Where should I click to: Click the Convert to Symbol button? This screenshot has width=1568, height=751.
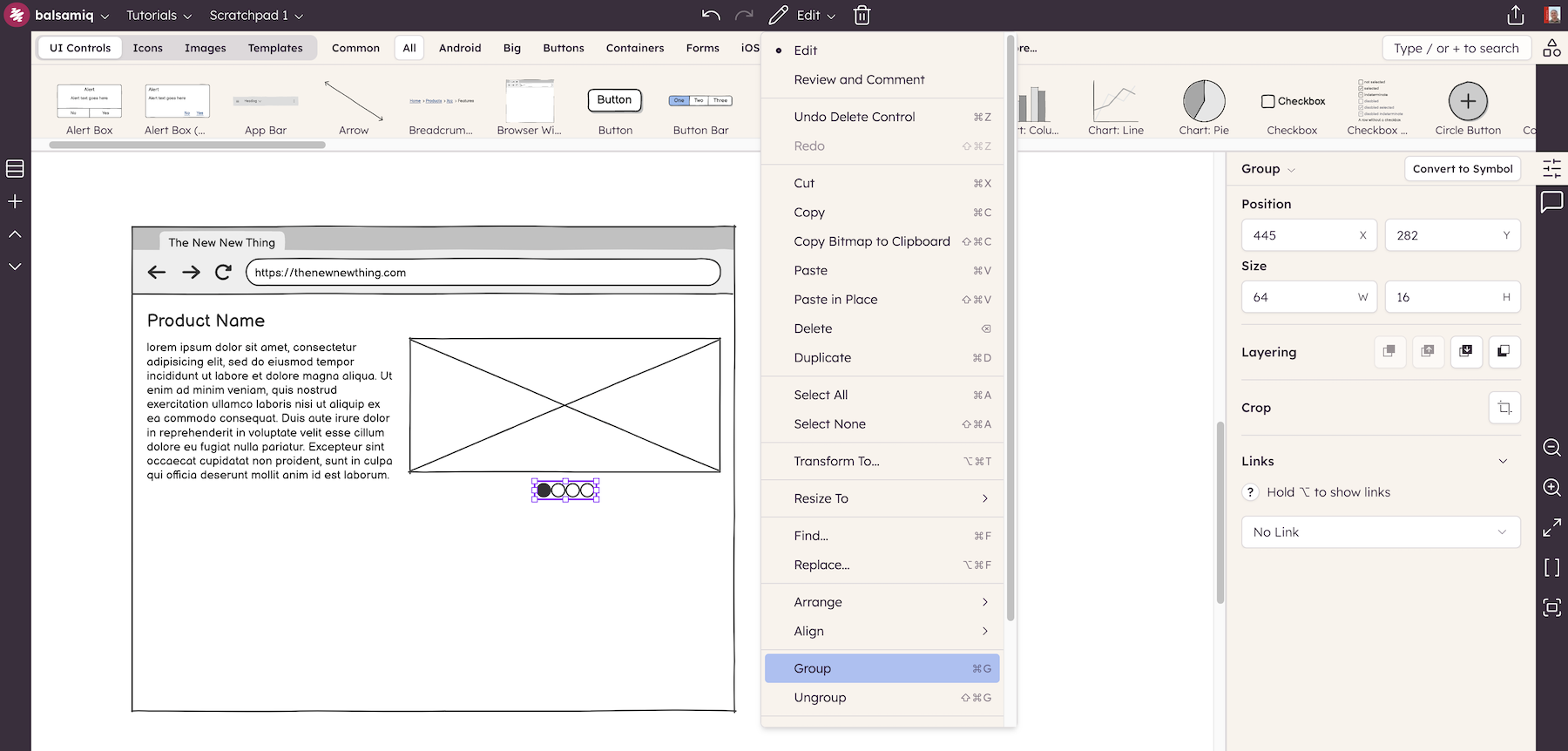coord(1463,169)
